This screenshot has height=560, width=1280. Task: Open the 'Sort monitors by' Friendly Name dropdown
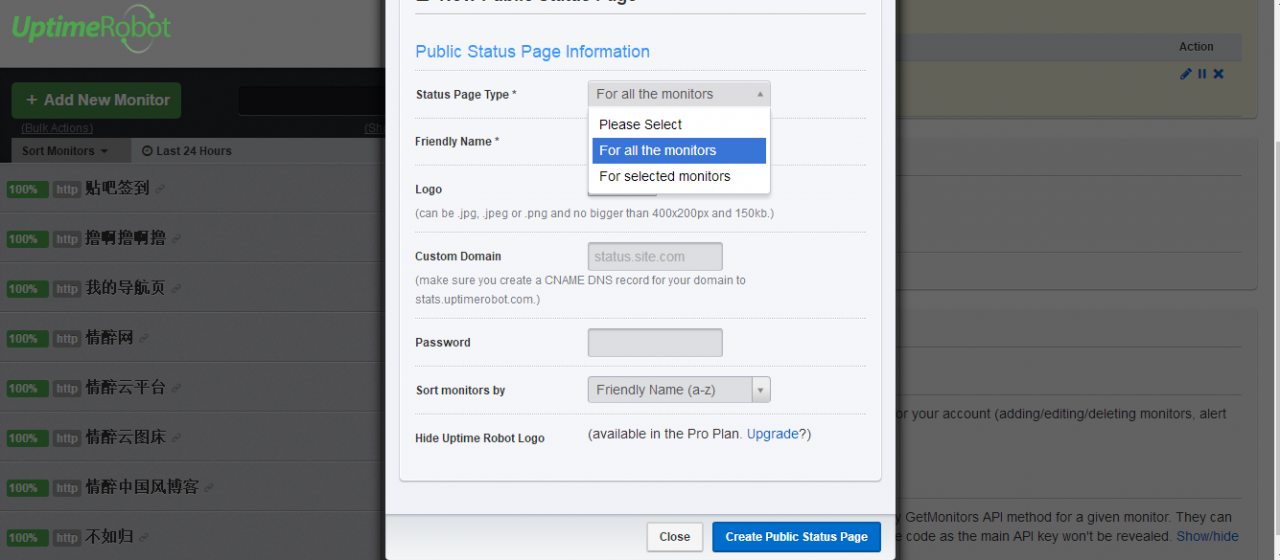[x=679, y=390]
